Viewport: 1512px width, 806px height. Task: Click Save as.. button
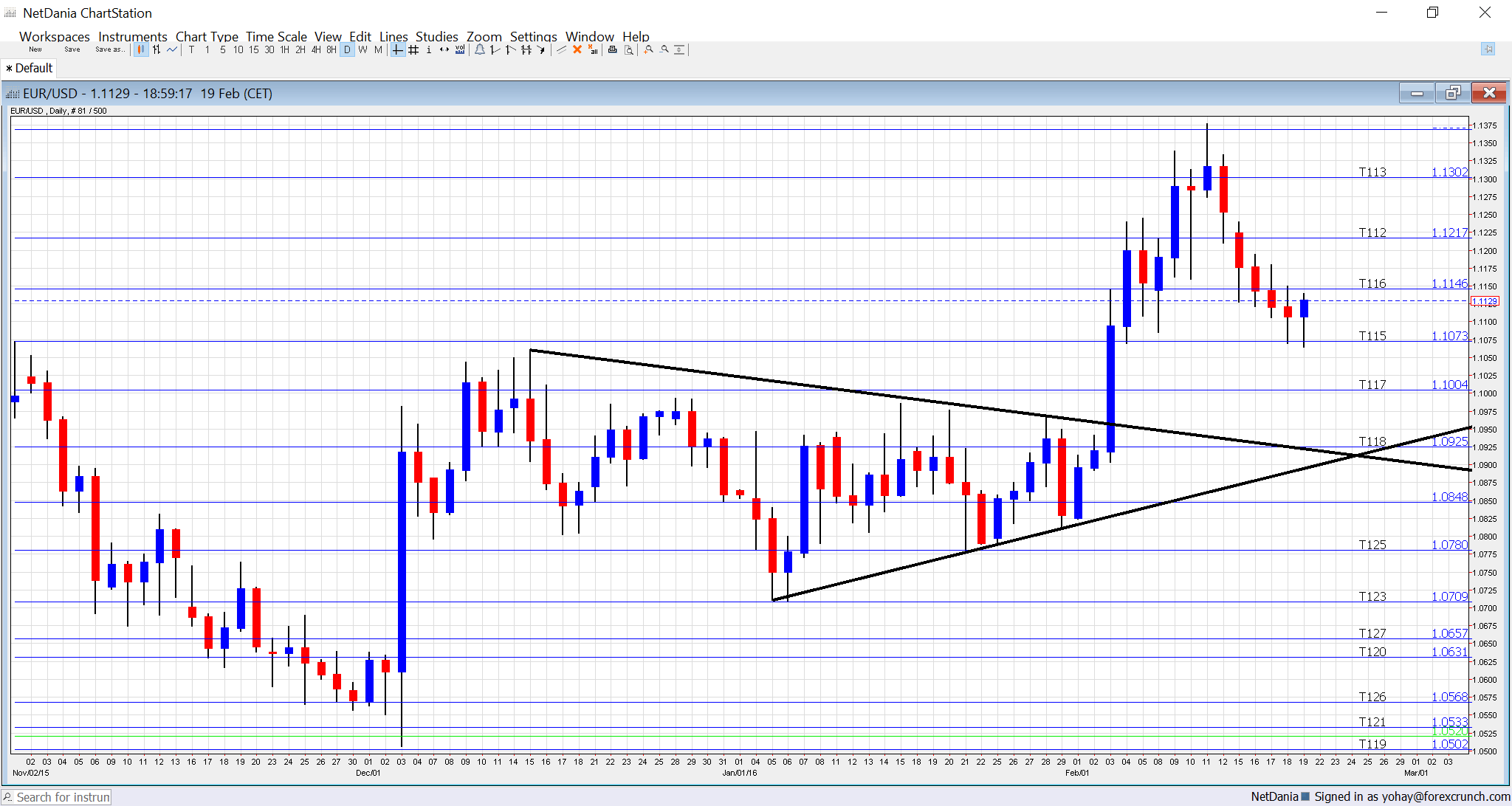(109, 49)
